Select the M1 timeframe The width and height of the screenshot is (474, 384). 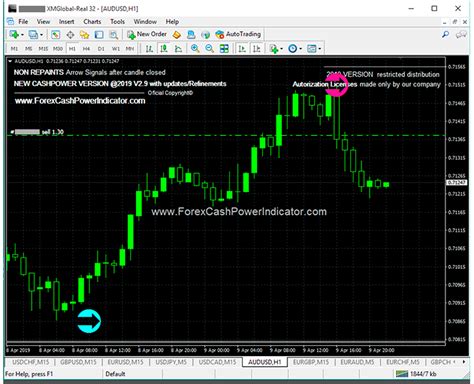pyautogui.click(x=14, y=49)
